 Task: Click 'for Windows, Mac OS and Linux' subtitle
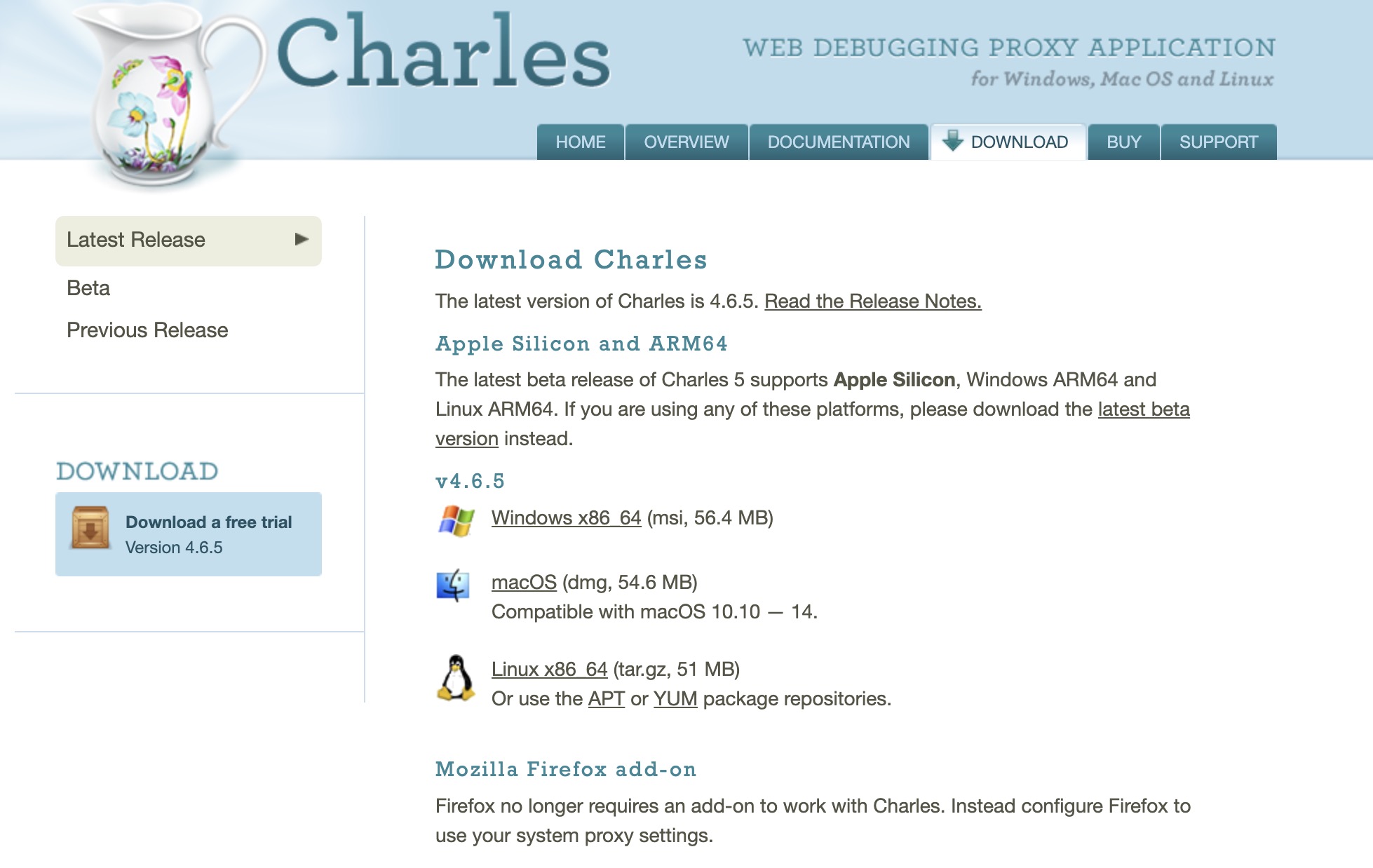[1122, 79]
